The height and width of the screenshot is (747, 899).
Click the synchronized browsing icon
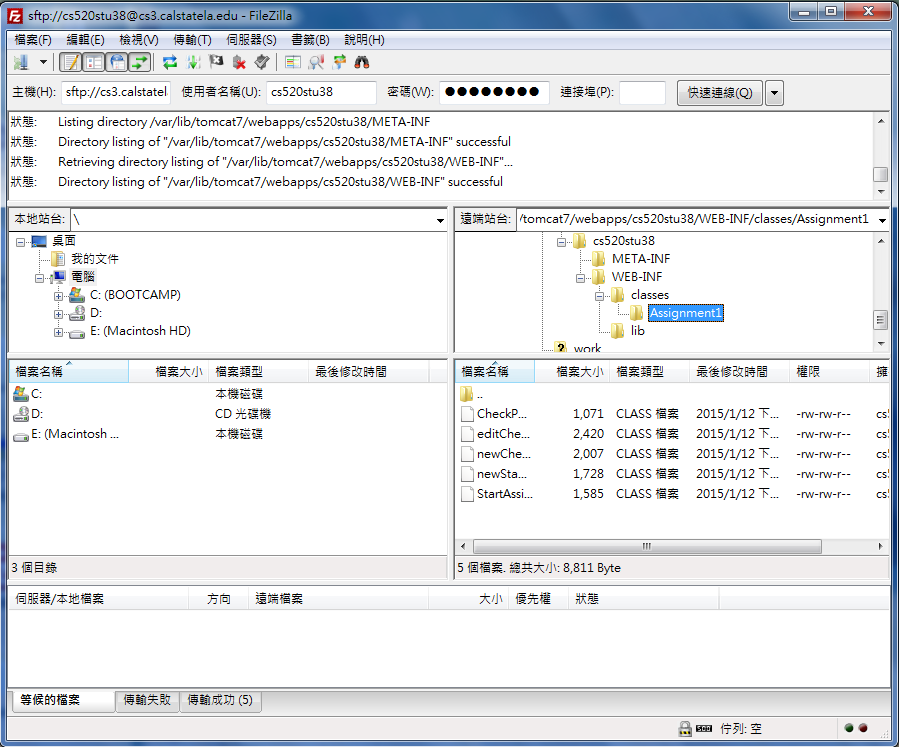(339, 62)
